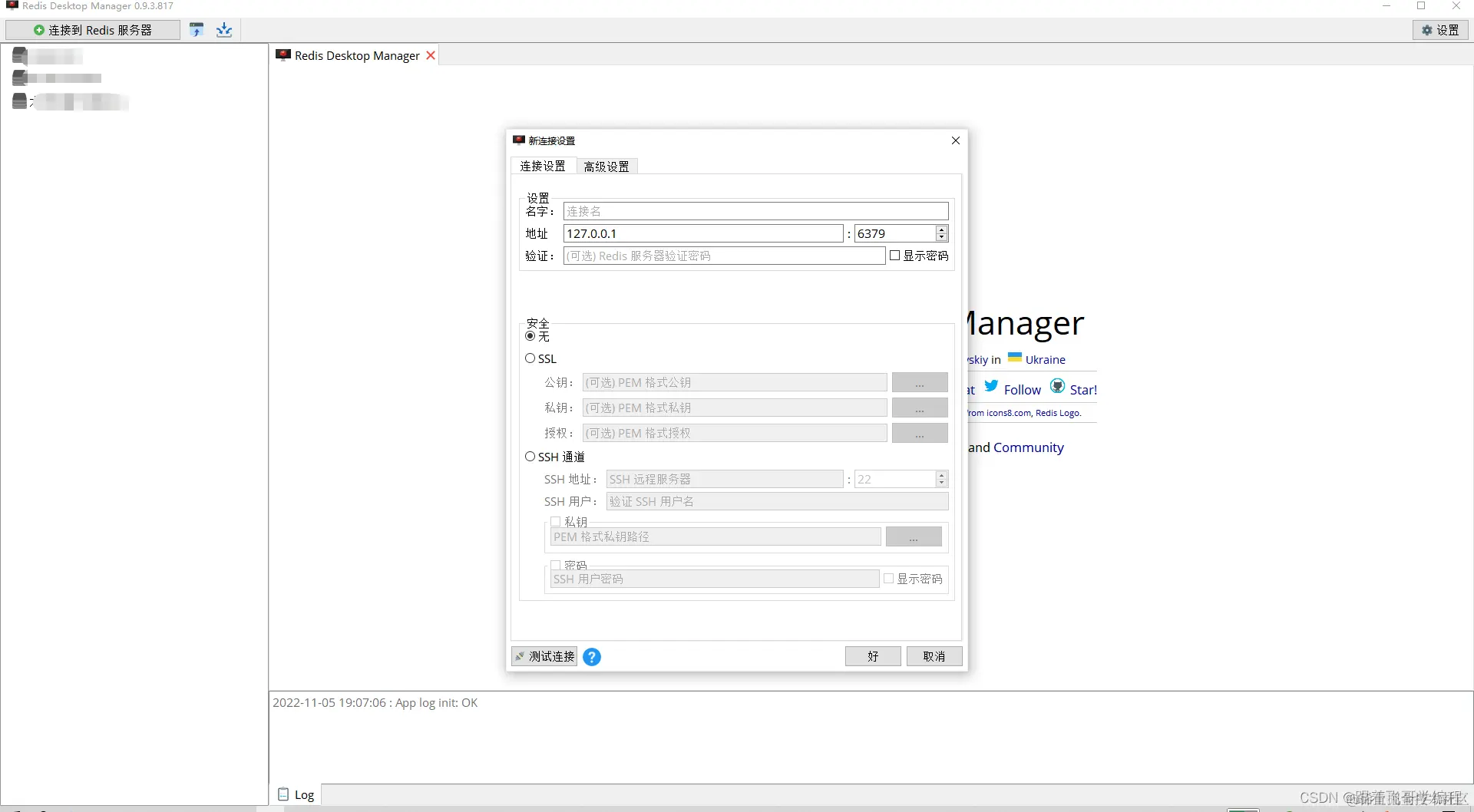Click the PEM public key (公钥) field
Image resolution: width=1474 pixels, height=812 pixels.
click(735, 382)
